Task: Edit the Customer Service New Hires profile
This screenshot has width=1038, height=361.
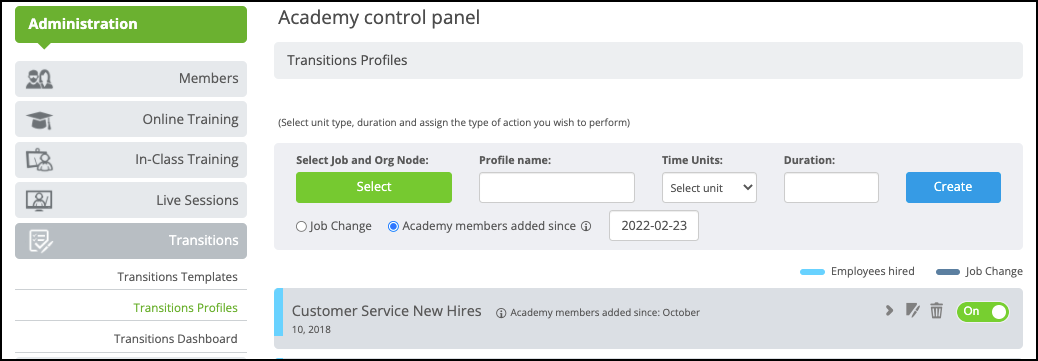Action: [x=913, y=310]
